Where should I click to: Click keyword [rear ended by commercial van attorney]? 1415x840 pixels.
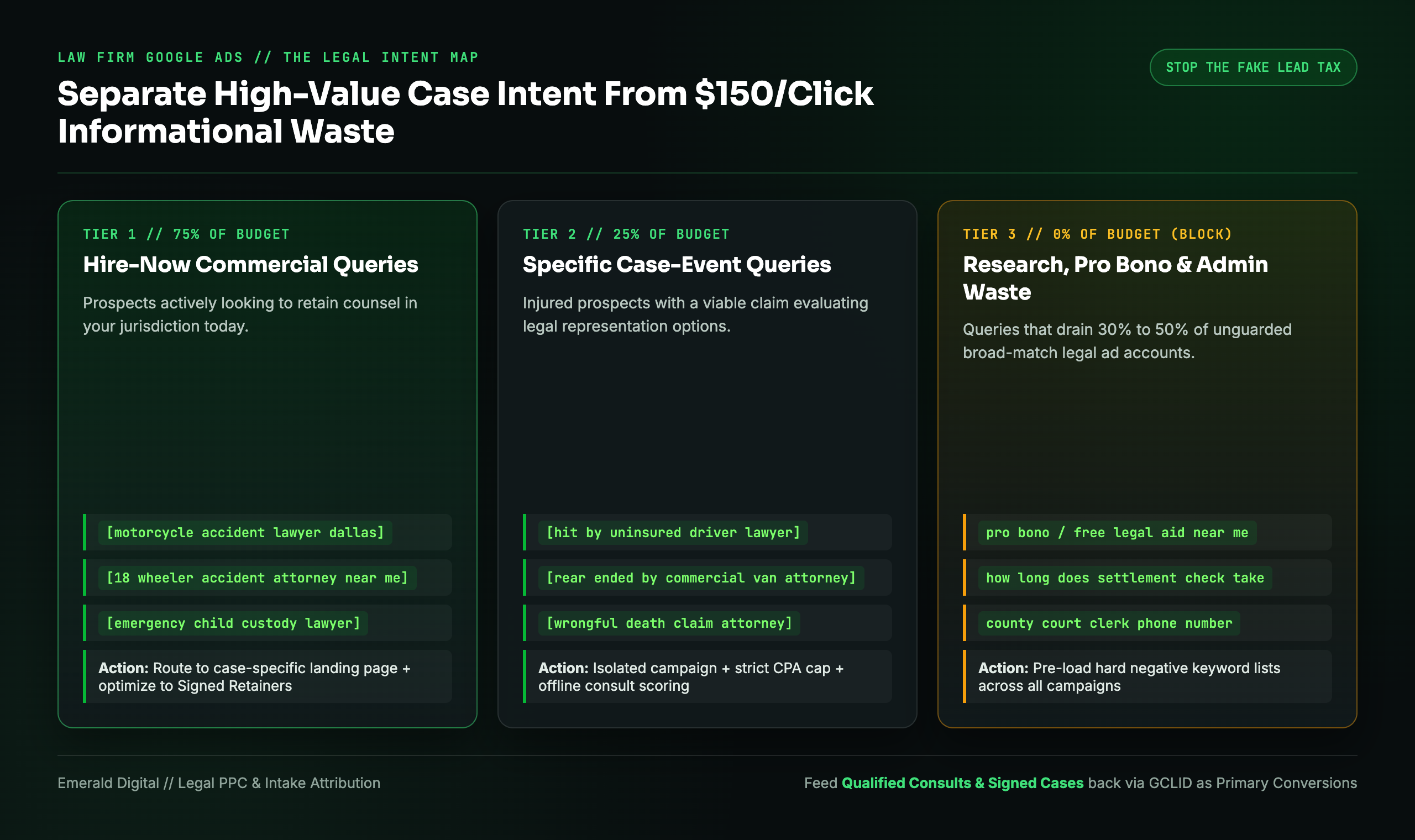[701, 578]
